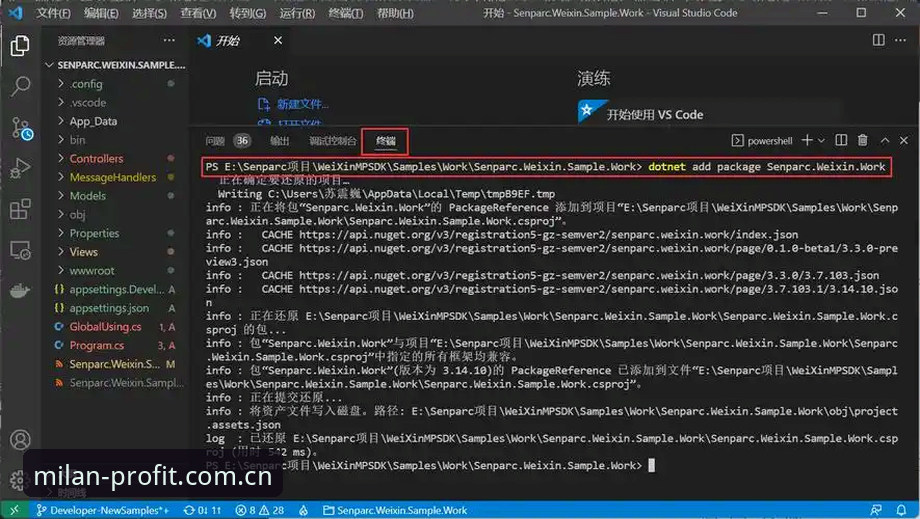Open the 文件(F) menu
Viewport: 920px width, 519px height.
[53, 13]
